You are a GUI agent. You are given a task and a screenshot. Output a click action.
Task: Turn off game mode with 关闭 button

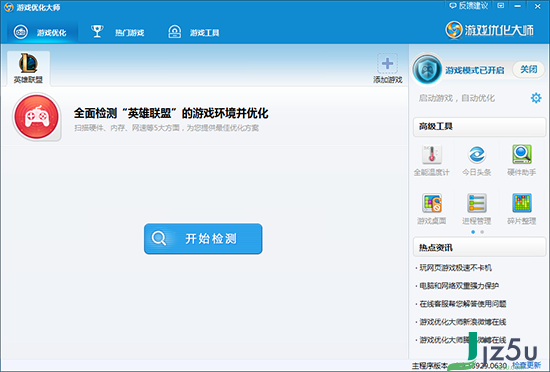point(529,69)
